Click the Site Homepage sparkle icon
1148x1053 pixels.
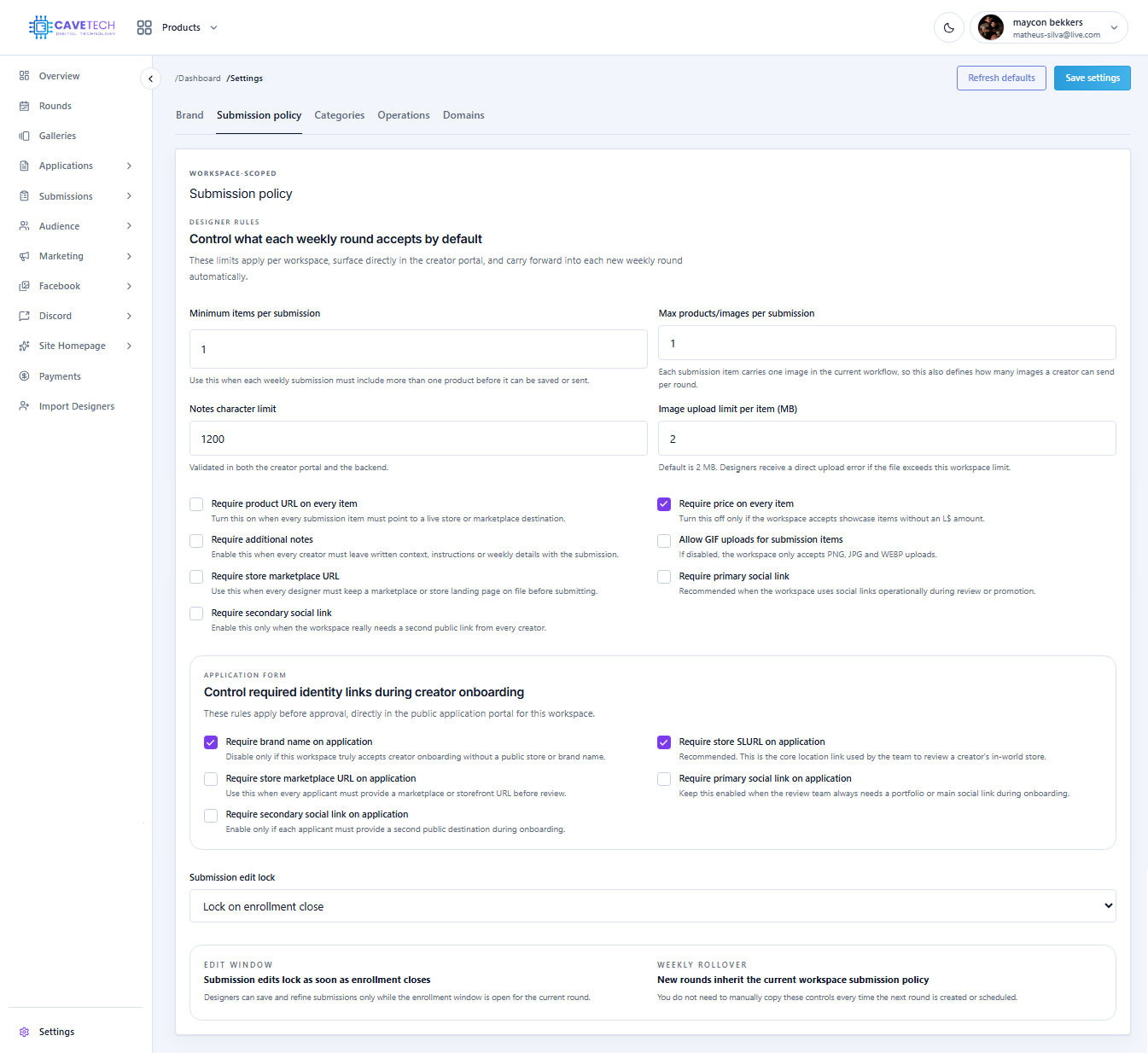pos(24,346)
